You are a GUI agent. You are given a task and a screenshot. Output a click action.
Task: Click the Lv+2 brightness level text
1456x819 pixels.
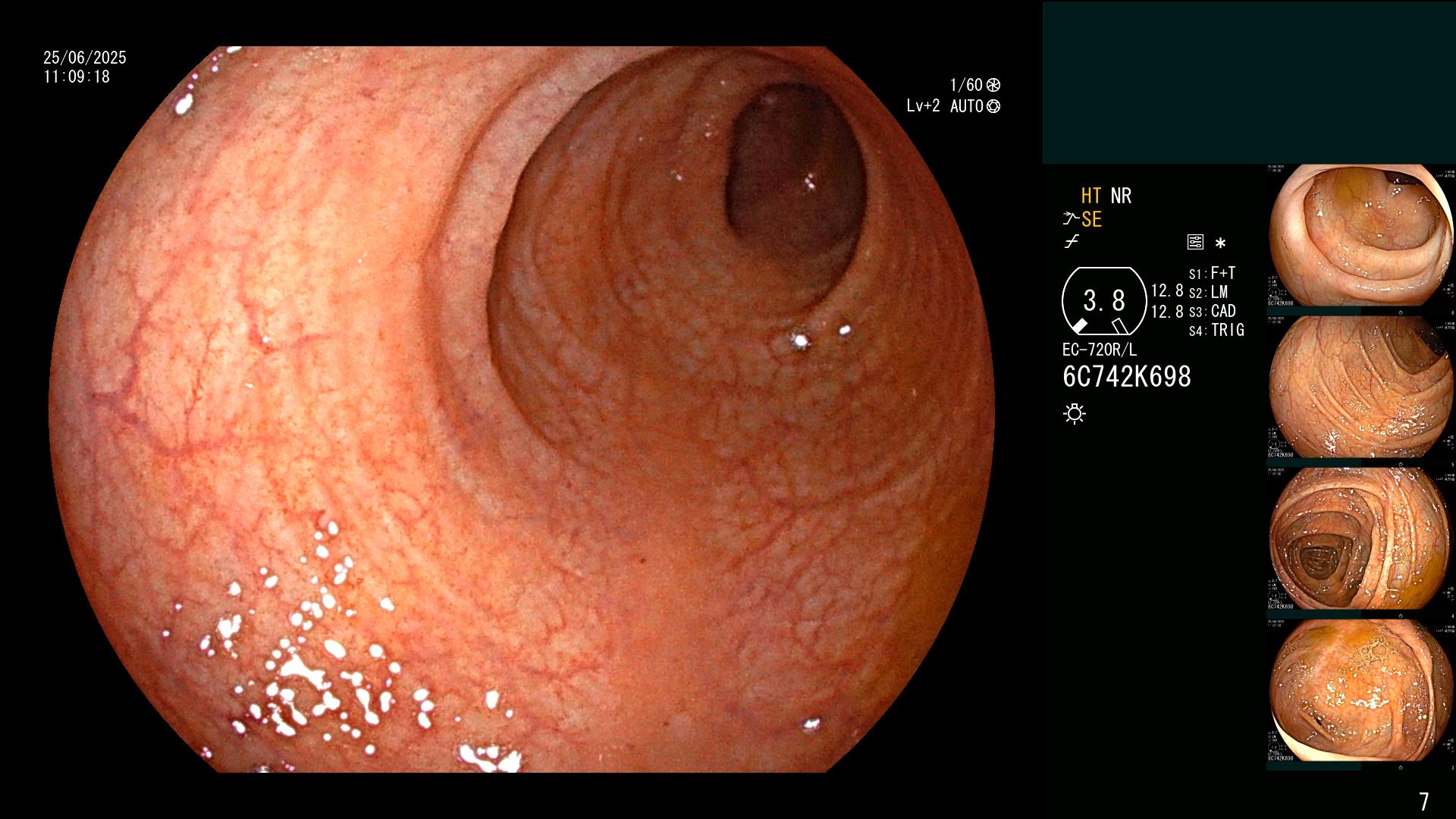coord(923,106)
